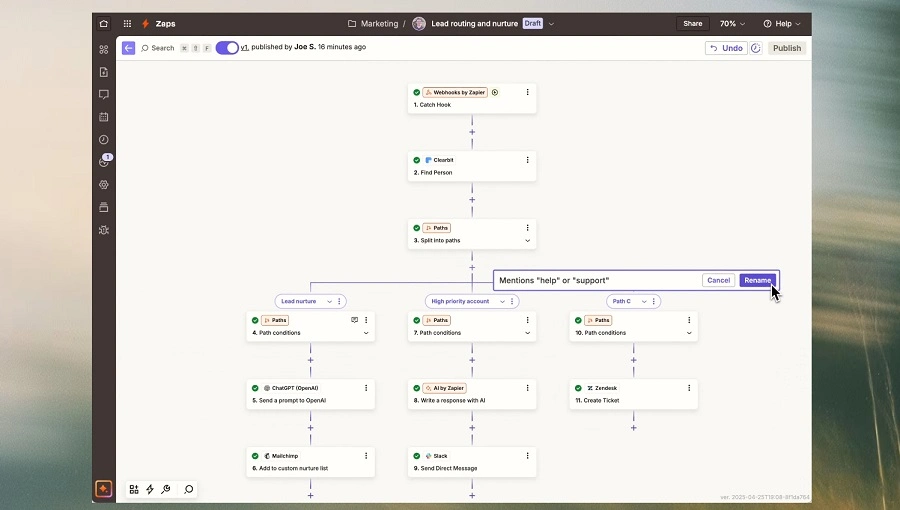Viewport: 900px width, 510px height.
Task: Open the AI copilot sparkle button
Action: pyautogui.click(x=103, y=489)
